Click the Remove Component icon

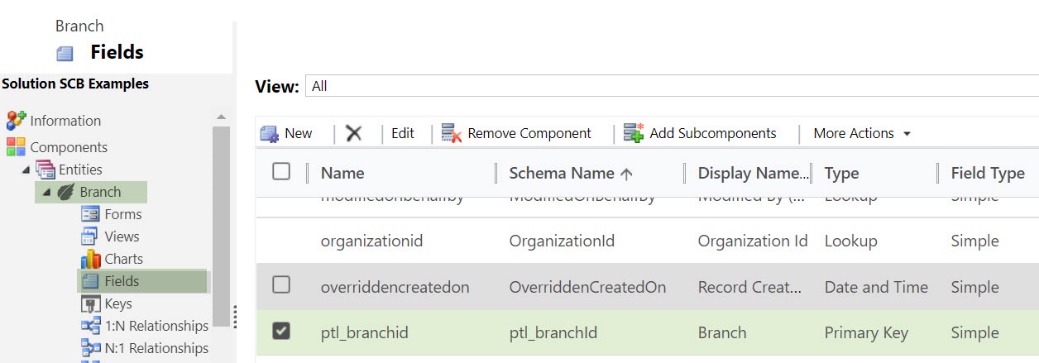(x=452, y=133)
